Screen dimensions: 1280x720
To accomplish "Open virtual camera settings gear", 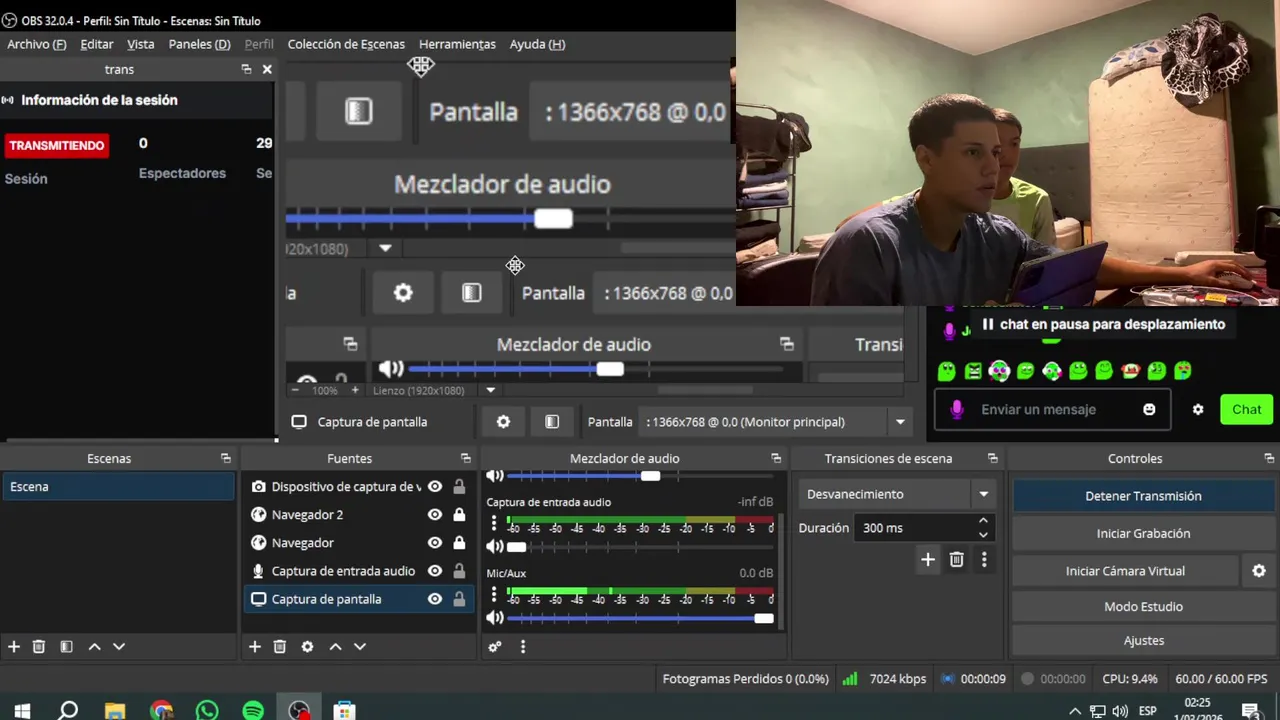I will (x=1259, y=571).
